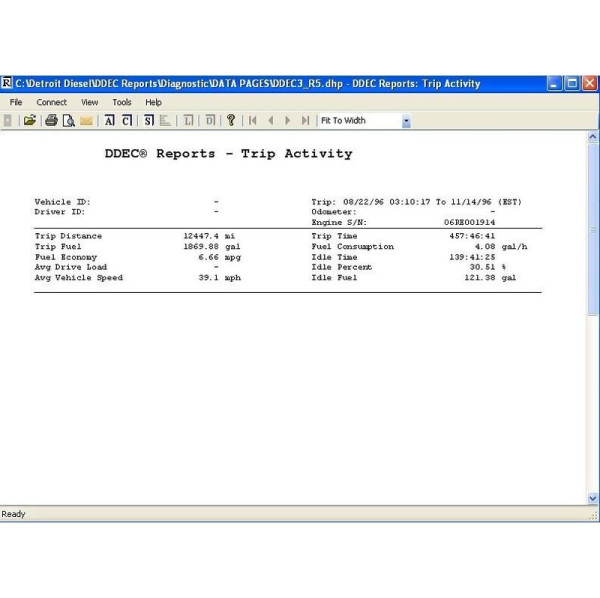Open the Connect menu

[52, 102]
